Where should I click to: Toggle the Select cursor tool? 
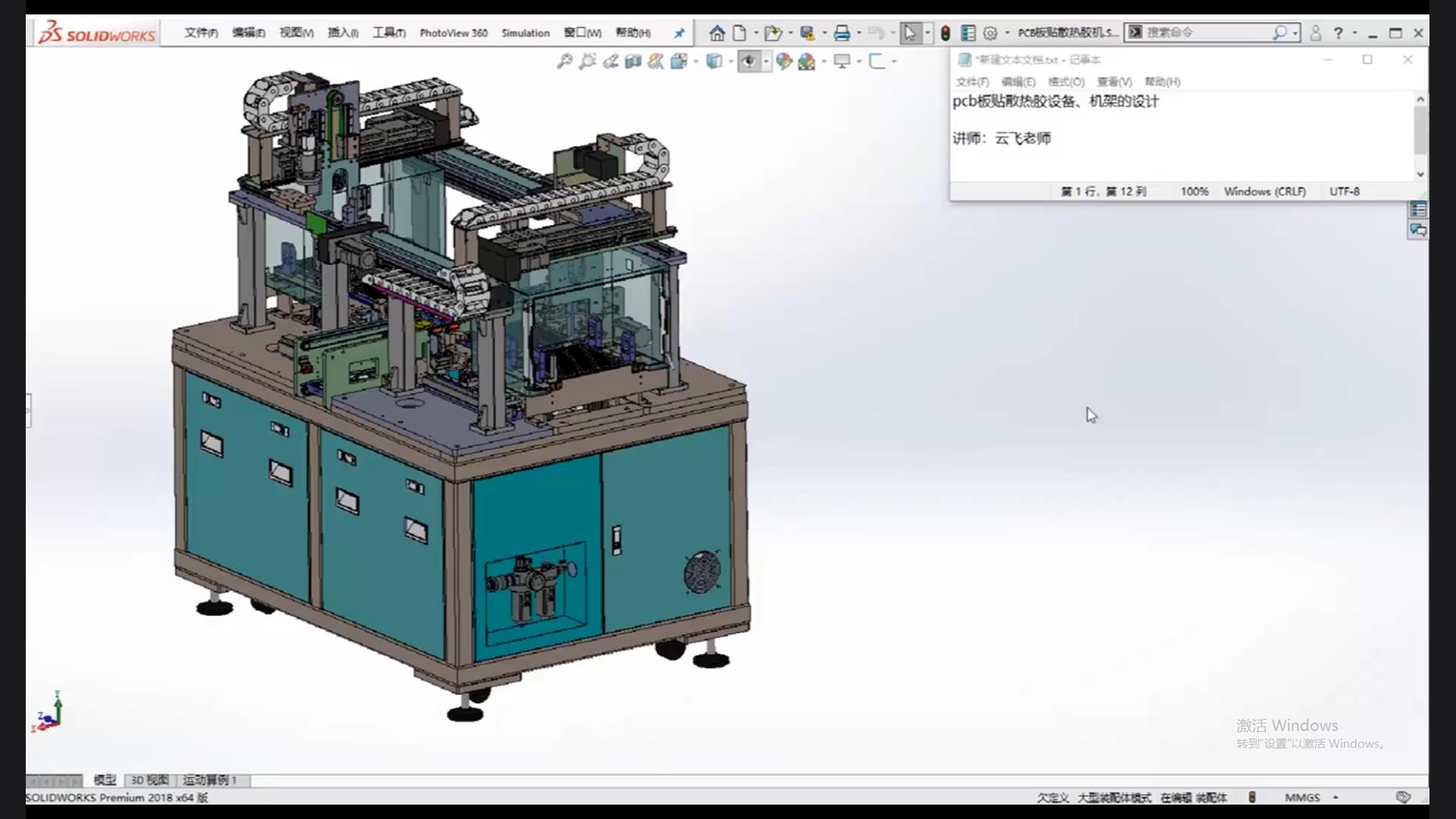coord(910,33)
